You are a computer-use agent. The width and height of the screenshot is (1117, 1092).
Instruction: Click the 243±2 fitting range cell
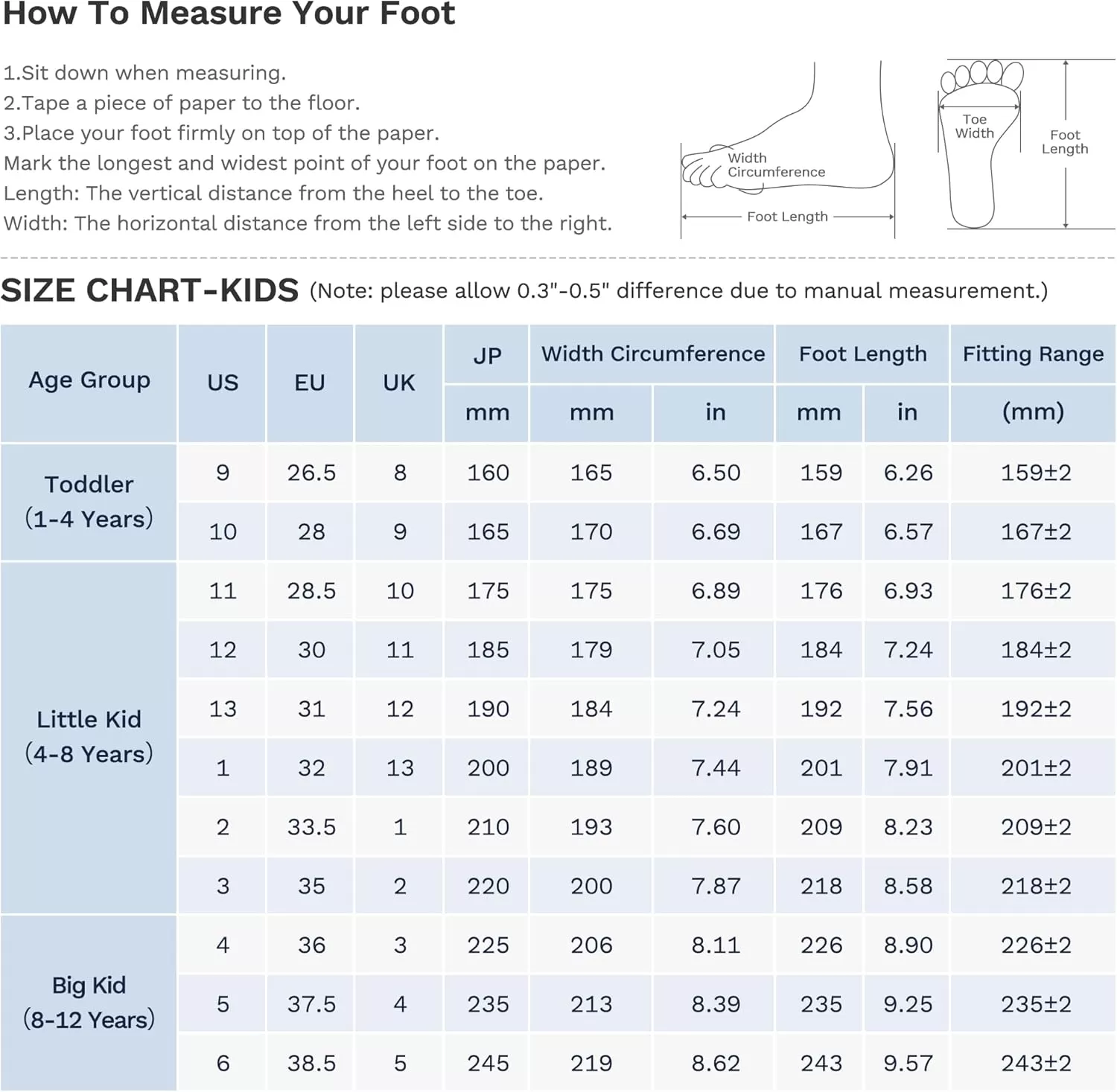tap(1034, 1063)
